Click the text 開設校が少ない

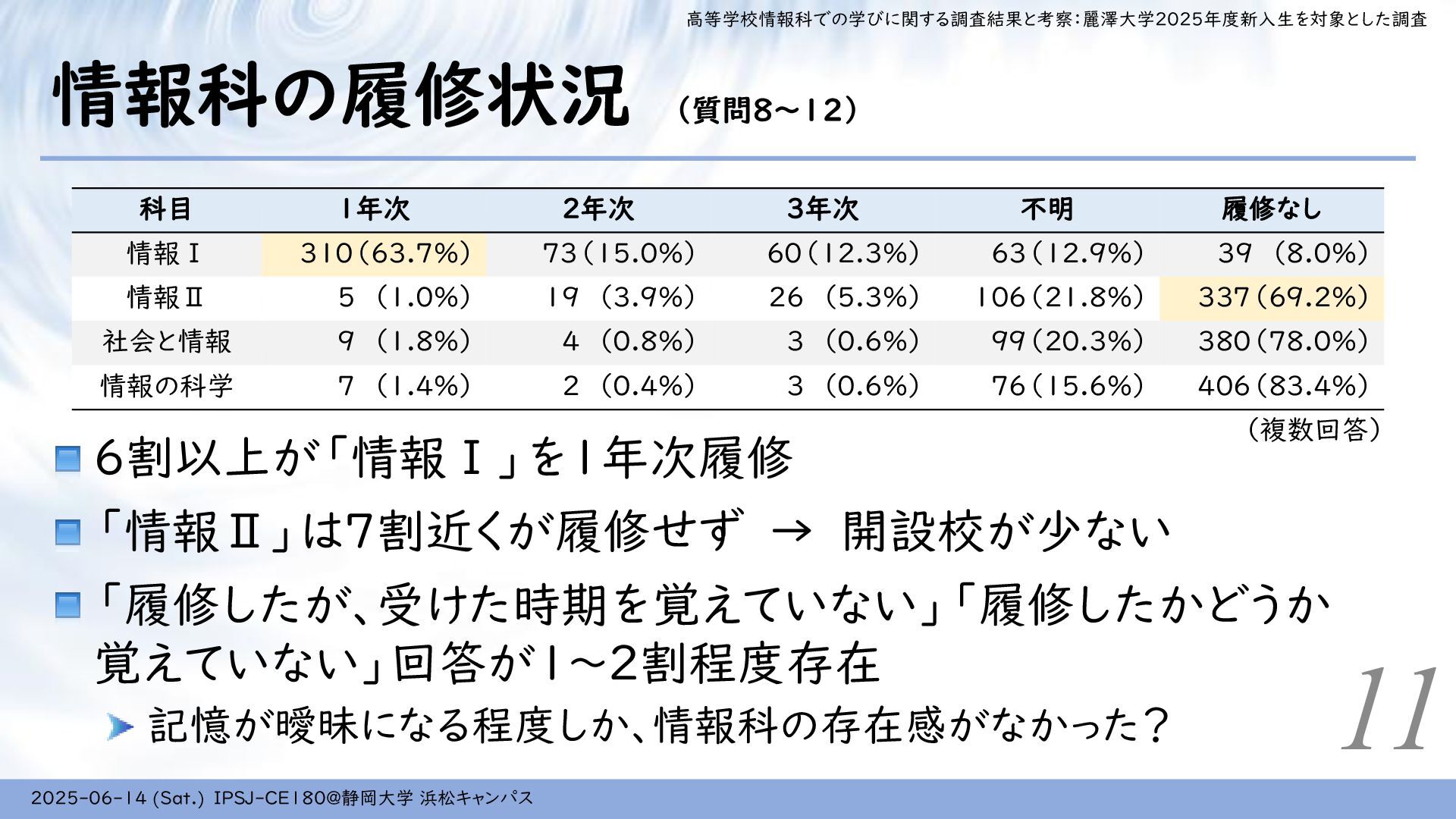pyautogui.click(x=1006, y=531)
